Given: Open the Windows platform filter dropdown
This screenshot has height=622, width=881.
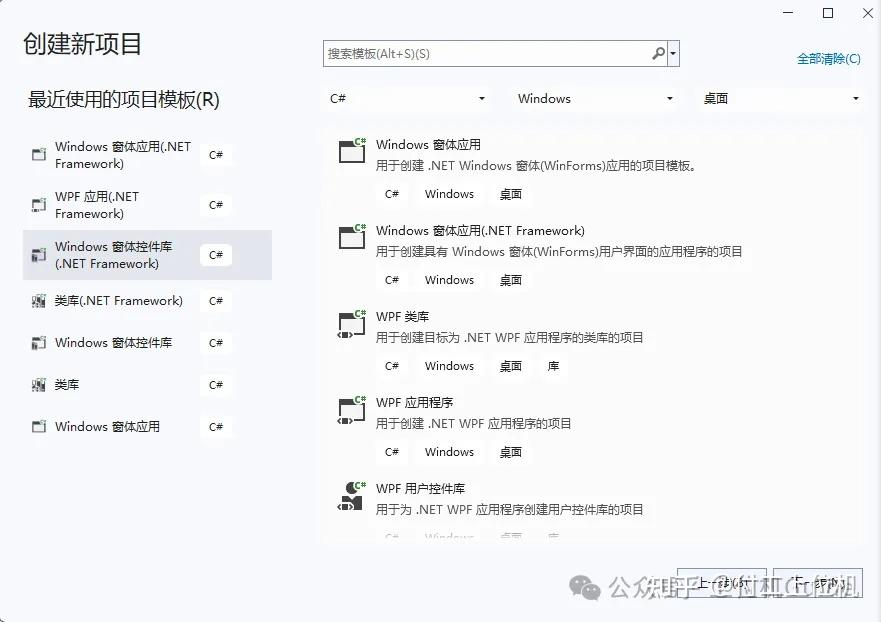Looking at the screenshot, I should (595, 98).
